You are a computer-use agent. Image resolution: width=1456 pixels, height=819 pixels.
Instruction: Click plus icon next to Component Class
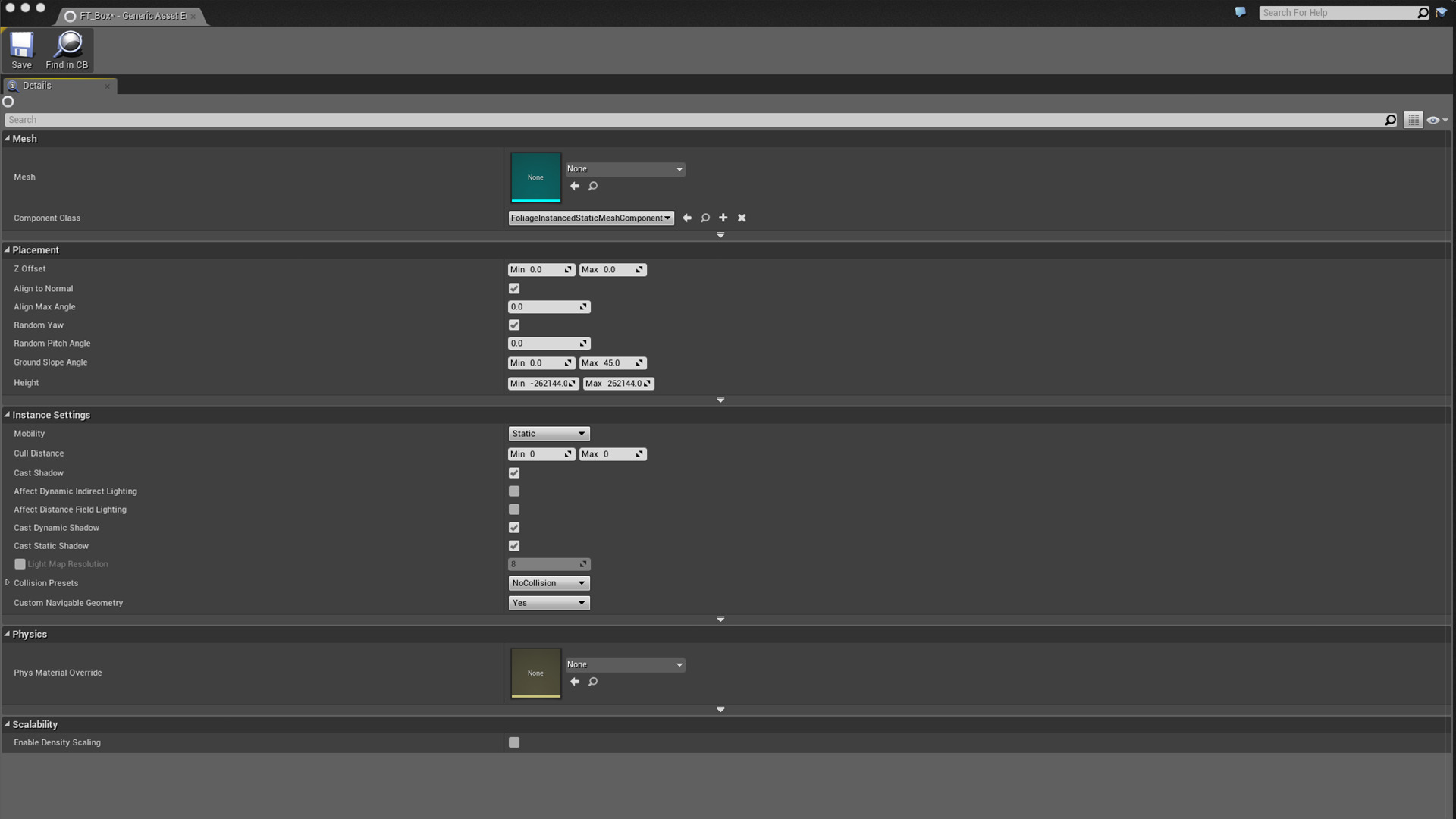click(723, 218)
